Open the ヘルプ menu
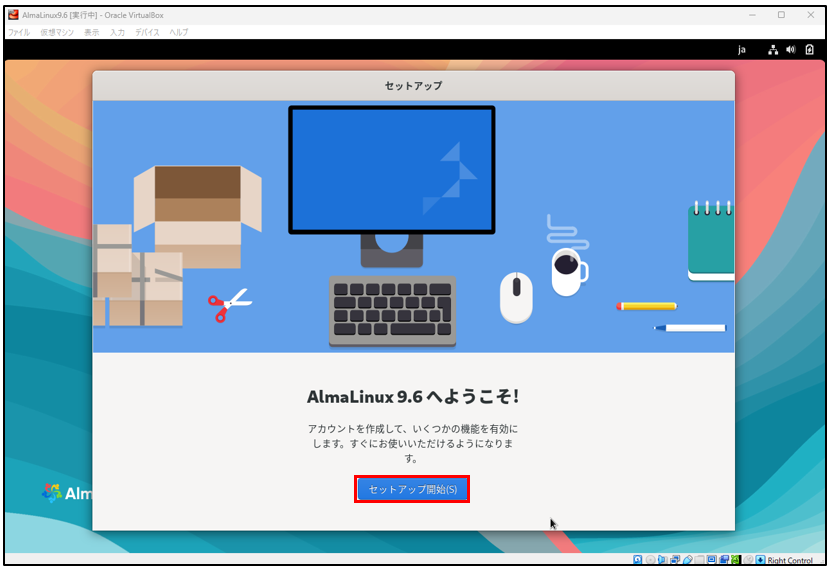The width and height of the screenshot is (833, 570). tap(179, 32)
